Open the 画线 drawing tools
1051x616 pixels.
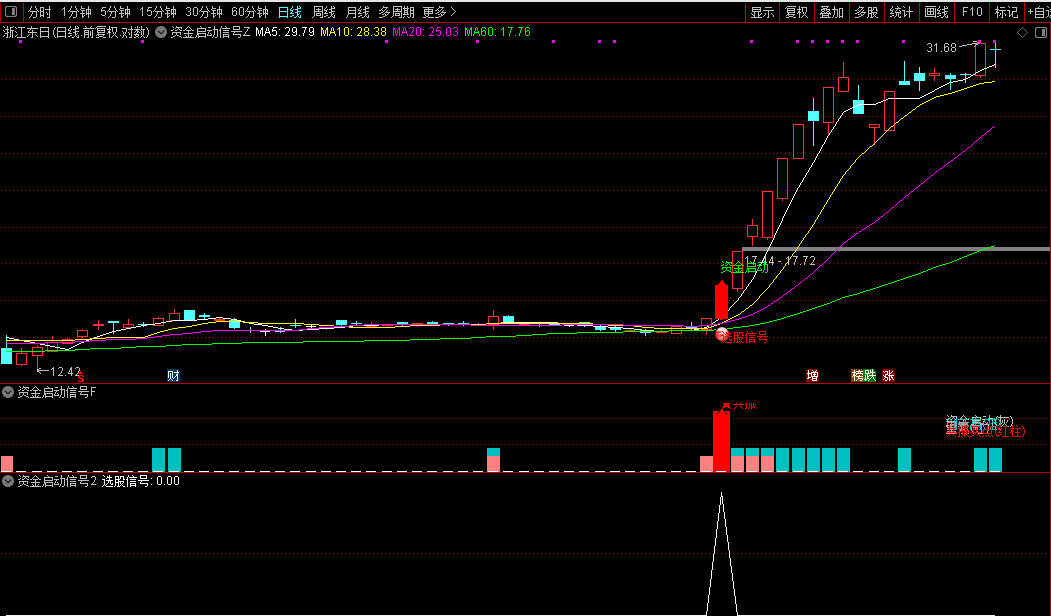click(x=936, y=12)
